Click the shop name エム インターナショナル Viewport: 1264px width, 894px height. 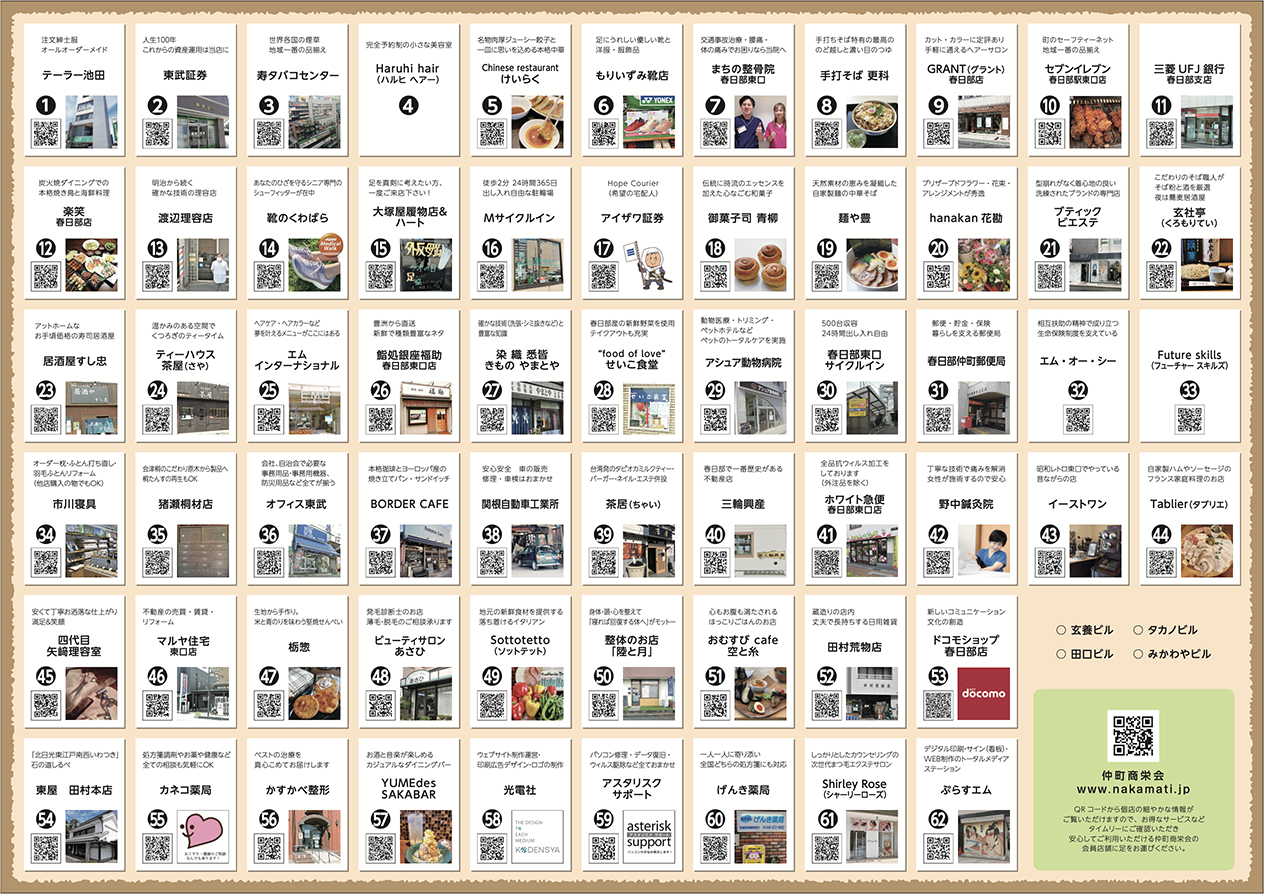[296, 361]
